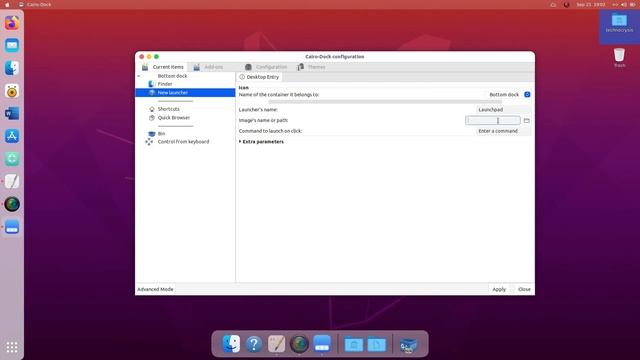Click the Image's name or path field
Viewport: 640px width, 360px height.
coord(493,120)
